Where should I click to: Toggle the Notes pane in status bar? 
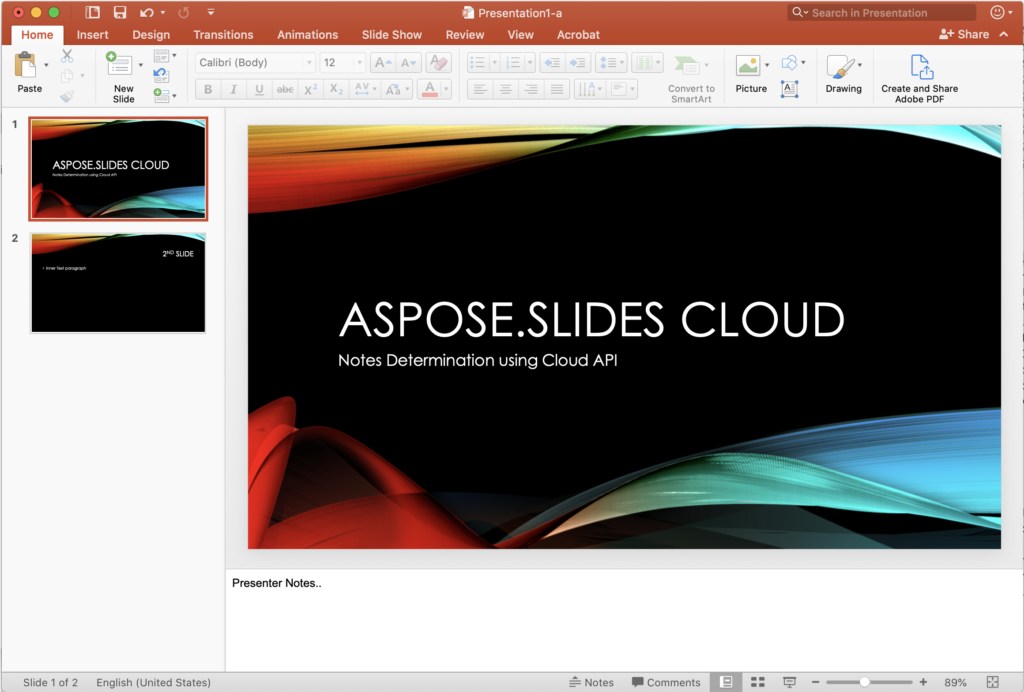click(592, 682)
